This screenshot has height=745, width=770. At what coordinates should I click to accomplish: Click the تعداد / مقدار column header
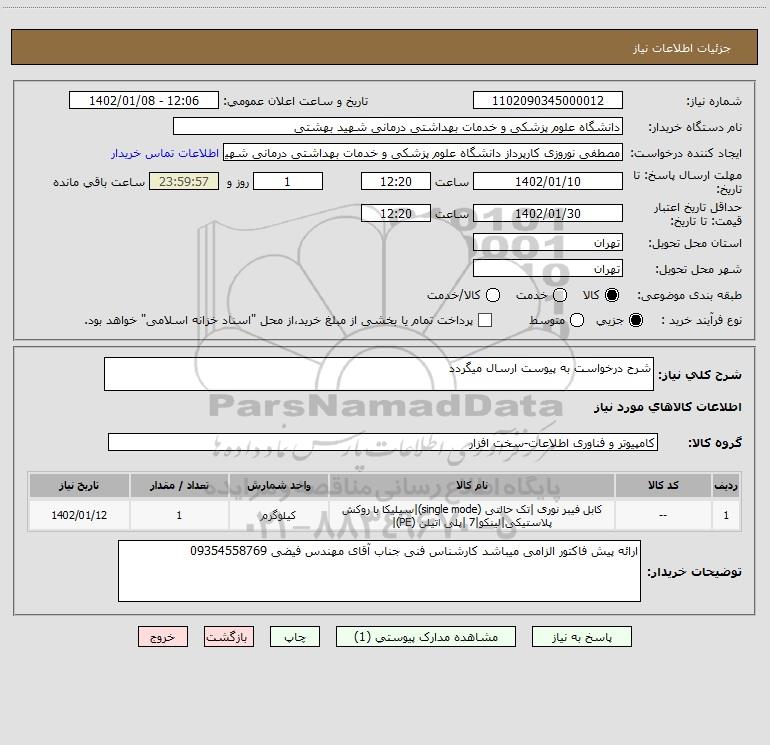coord(179,485)
